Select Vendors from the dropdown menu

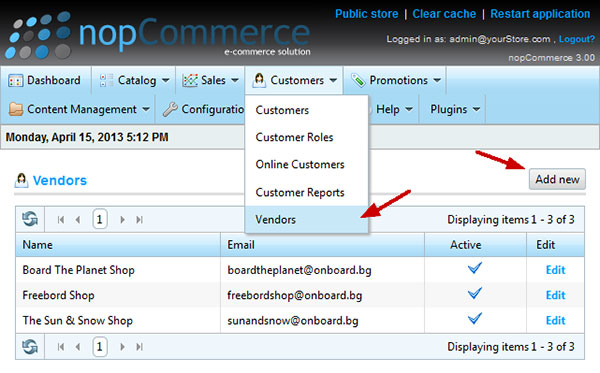click(307, 220)
